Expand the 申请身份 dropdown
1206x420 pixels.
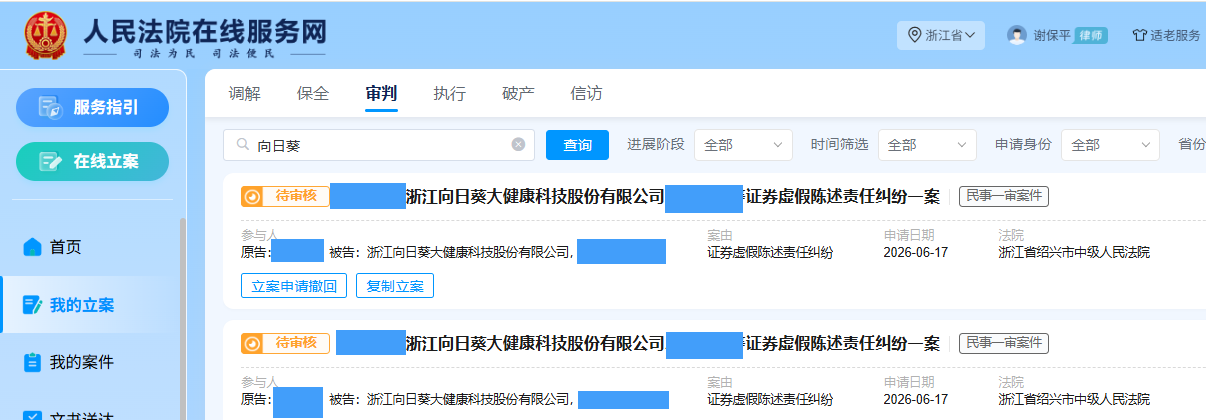coord(1110,145)
